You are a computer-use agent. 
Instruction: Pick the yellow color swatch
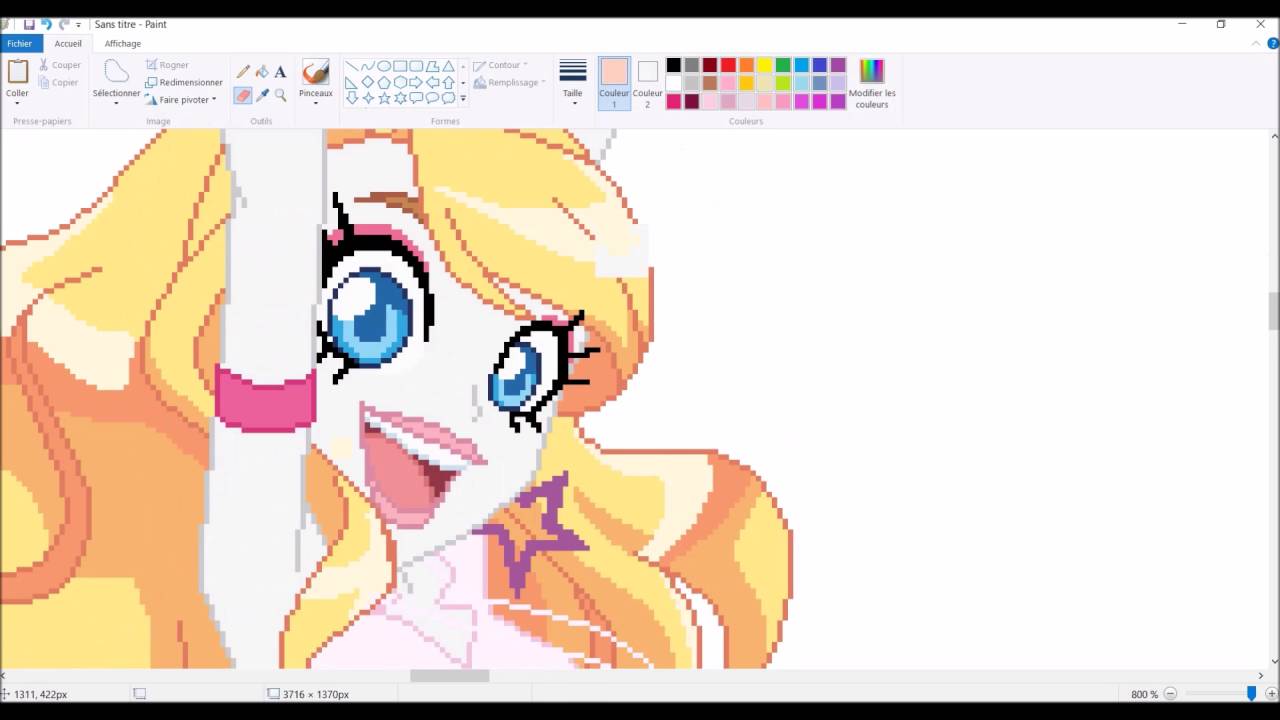[765, 65]
